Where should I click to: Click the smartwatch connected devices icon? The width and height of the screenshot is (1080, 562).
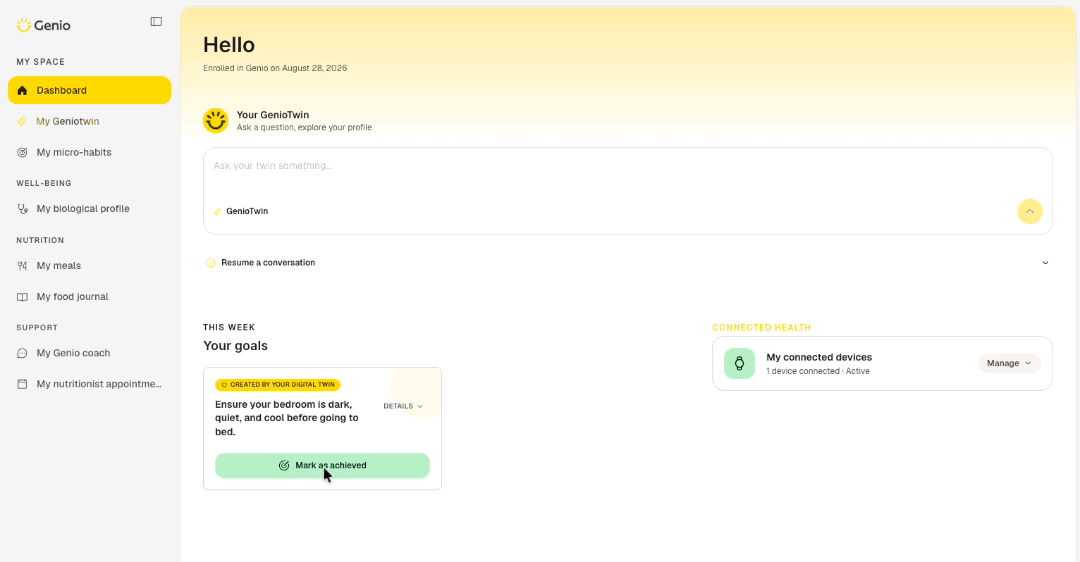pos(739,364)
